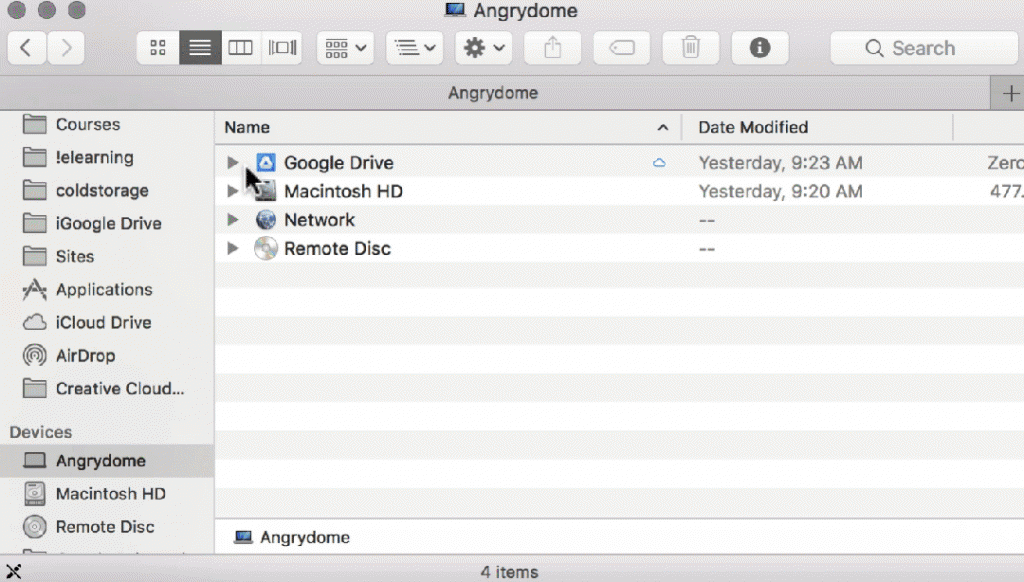Click the Get Info icon
This screenshot has height=582, width=1024.
point(760,48)
